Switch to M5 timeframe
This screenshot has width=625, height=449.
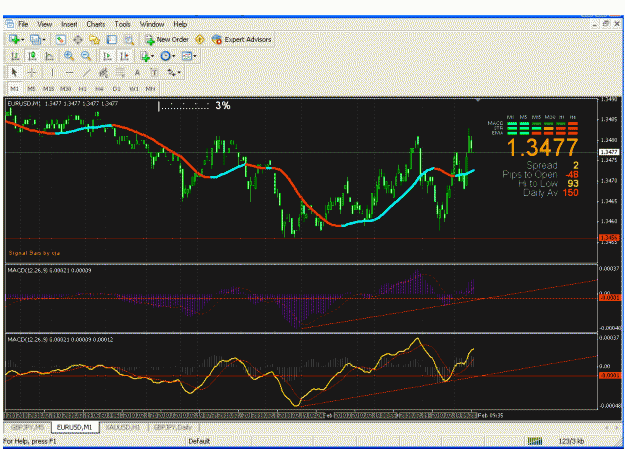tap(31, 89)
